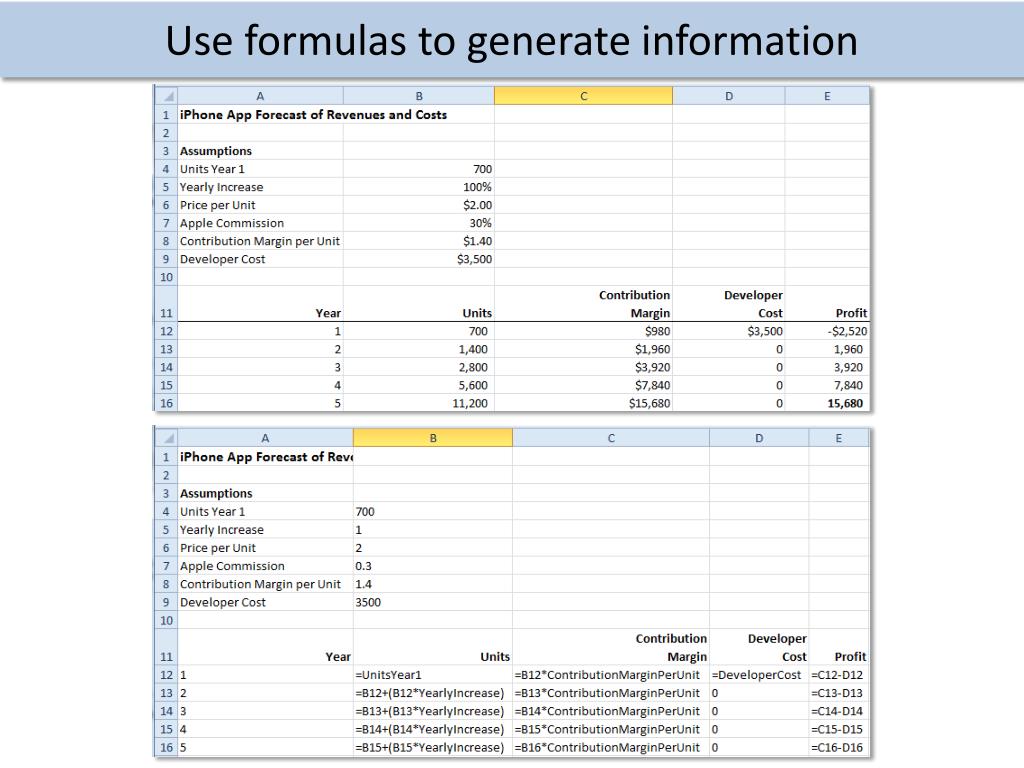Screen dimensions: 1024x768
Task: Click title cell 'iPhone App Forecast of Revenues and Costs'
Action: (x=313, y=115)
